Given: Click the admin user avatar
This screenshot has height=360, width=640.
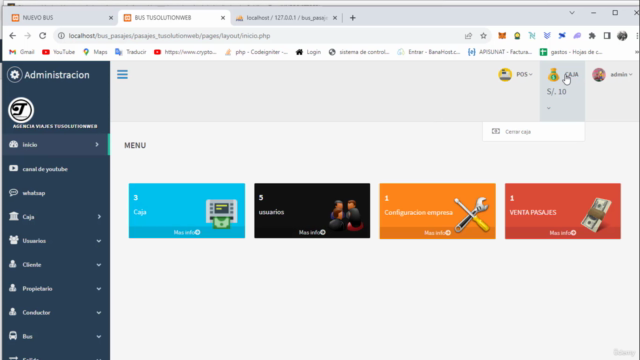Looking at the screenshot, I should 599,75.
